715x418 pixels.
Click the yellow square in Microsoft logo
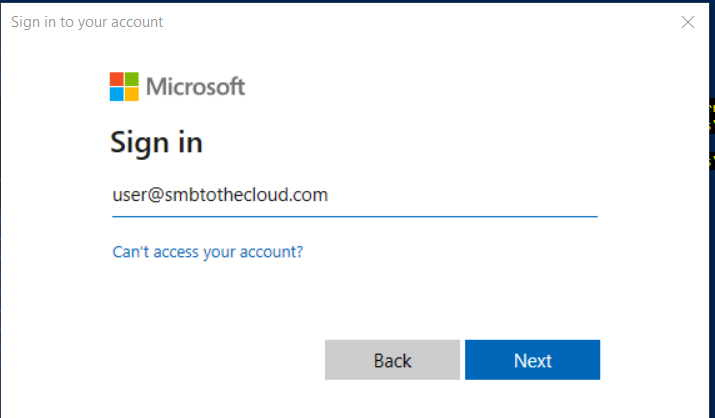click(x=132, y=94)
